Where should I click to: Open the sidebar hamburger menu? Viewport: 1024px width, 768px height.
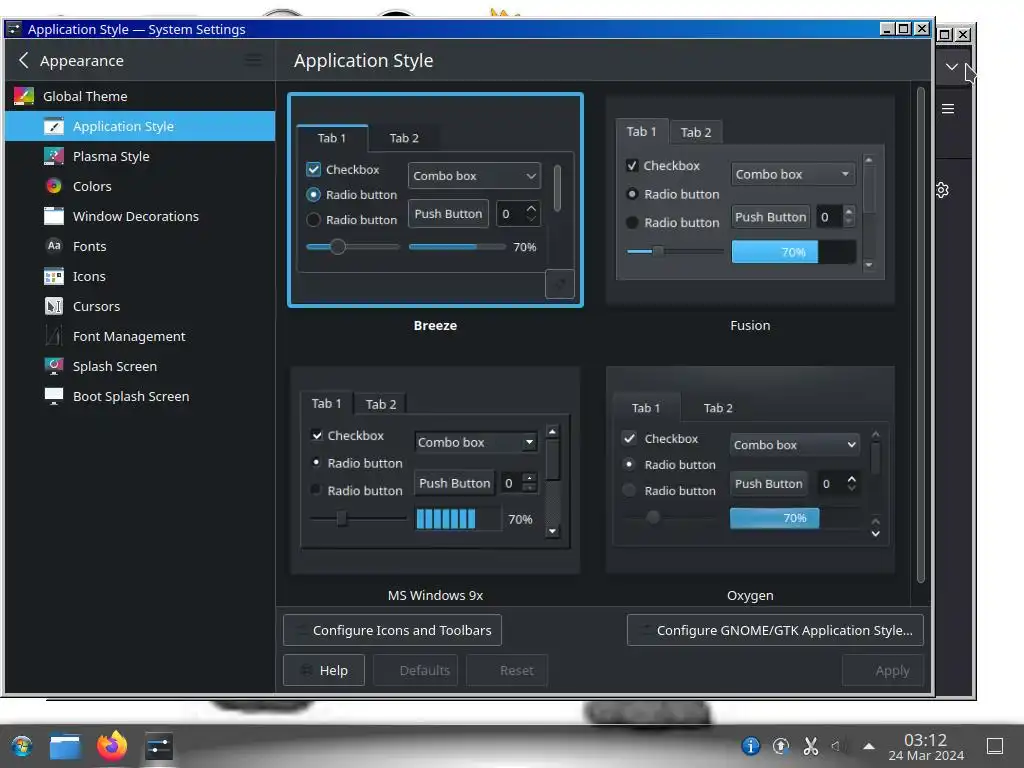tap(253, 60)
